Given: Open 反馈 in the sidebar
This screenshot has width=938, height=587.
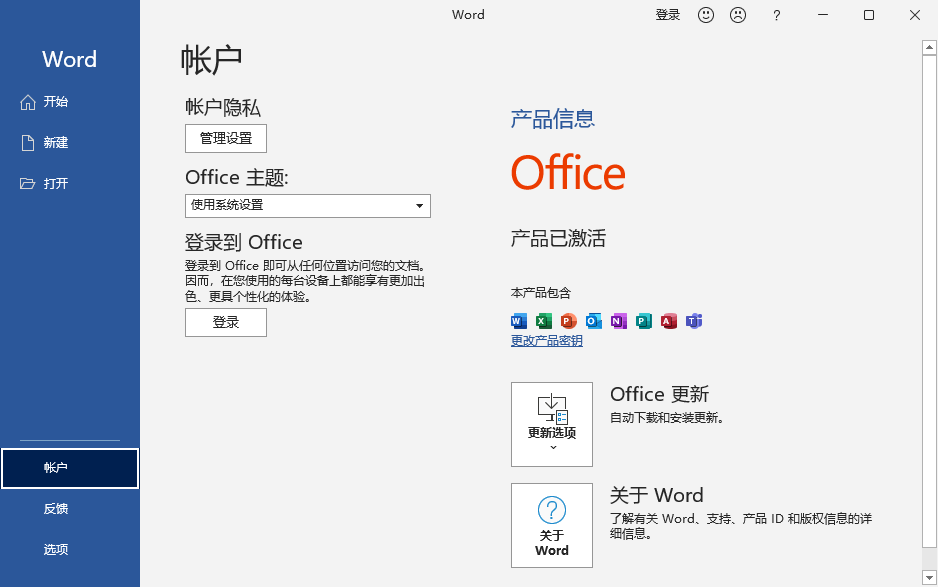Looking at the screenshot, I should pos(70,509).
